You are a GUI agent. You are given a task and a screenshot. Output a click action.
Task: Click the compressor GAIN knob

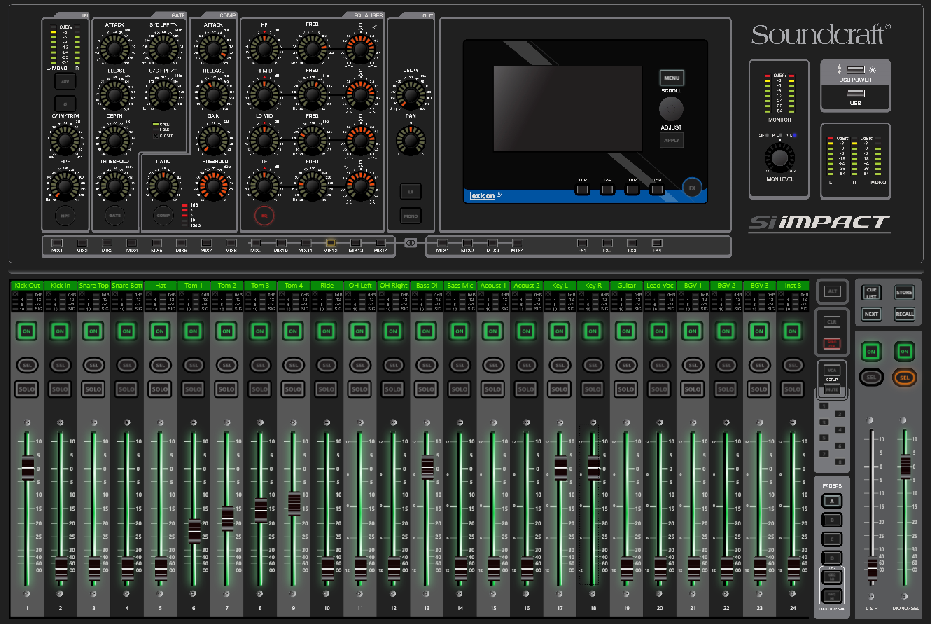pos(213,141)
